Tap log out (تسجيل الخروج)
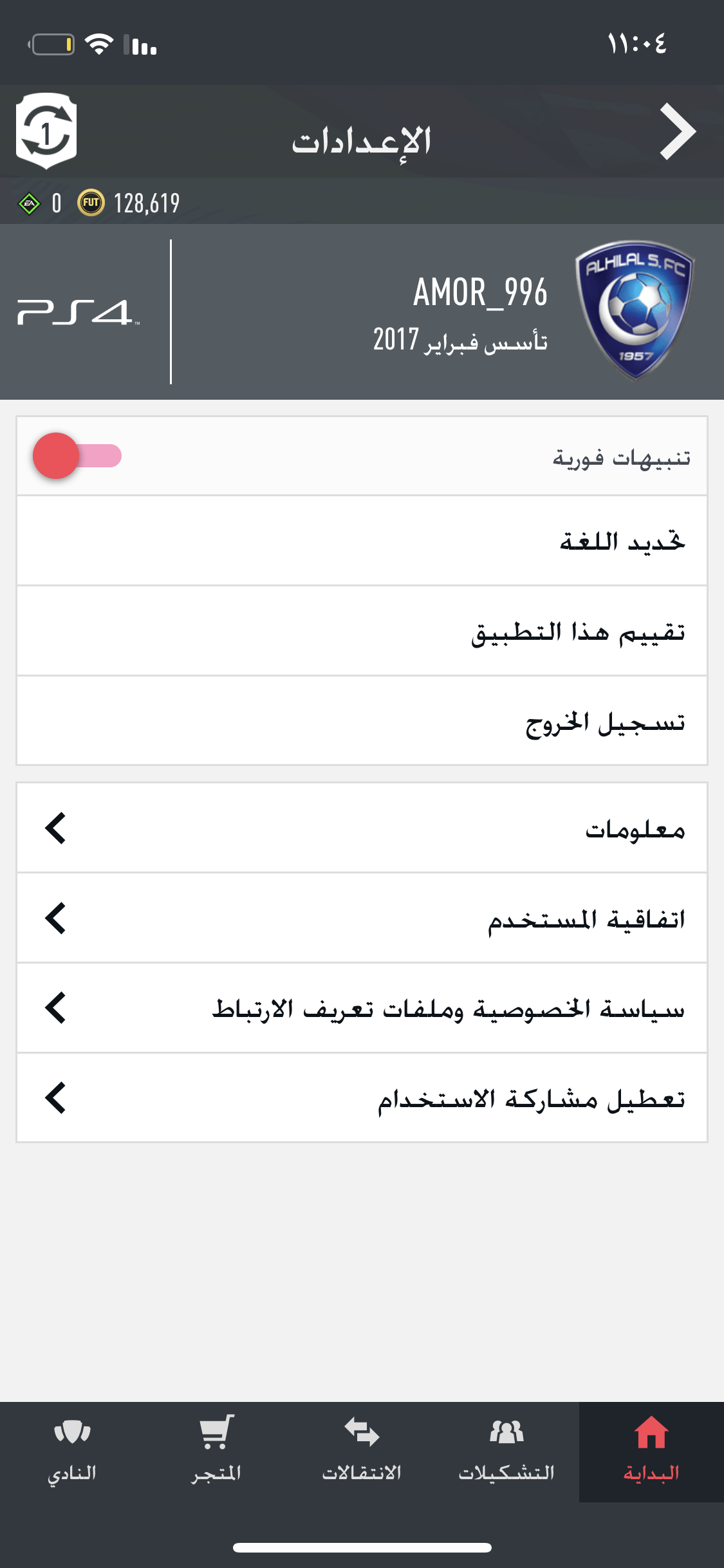 pyautogui.click(x=362, y=721)
